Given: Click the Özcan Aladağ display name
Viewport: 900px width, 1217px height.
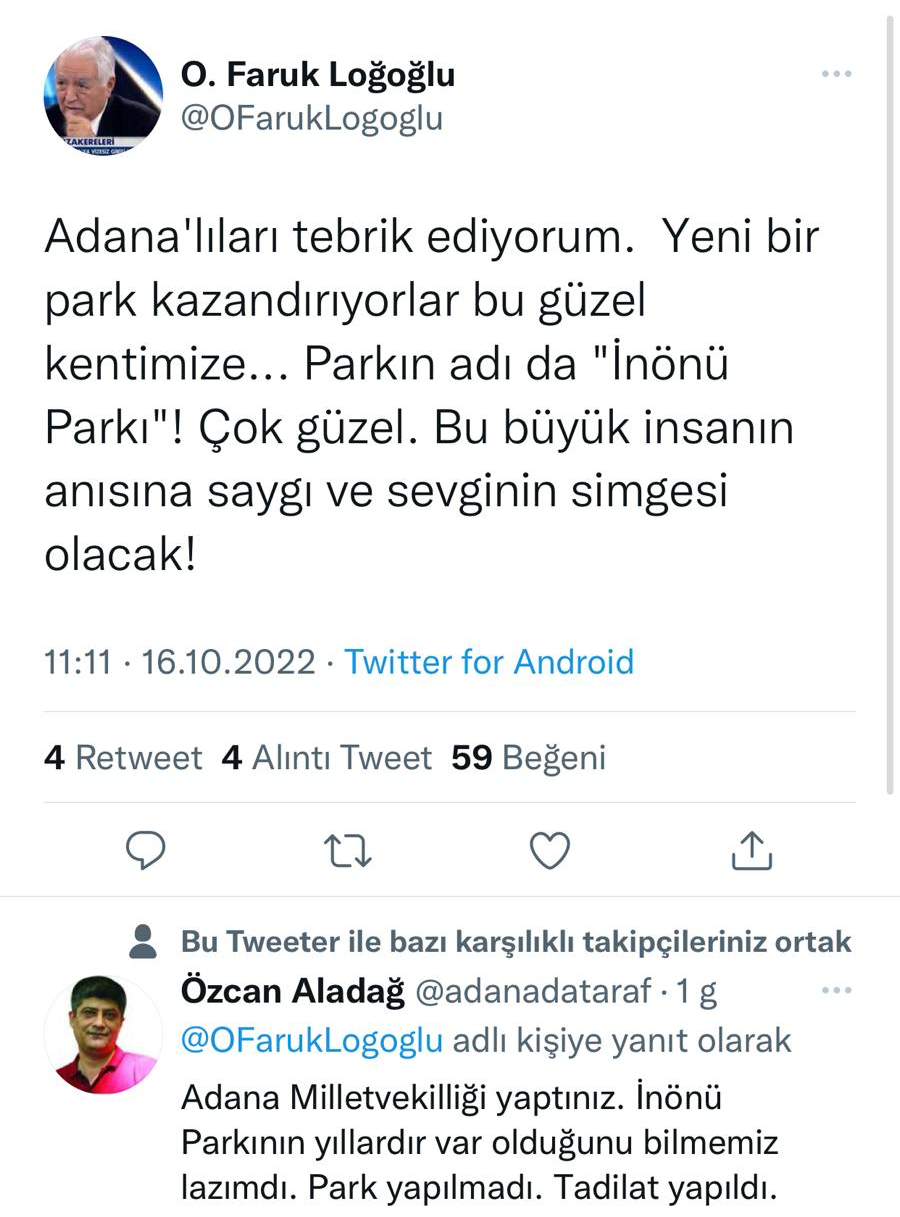Looking at the screenshot, I should 292,992.
